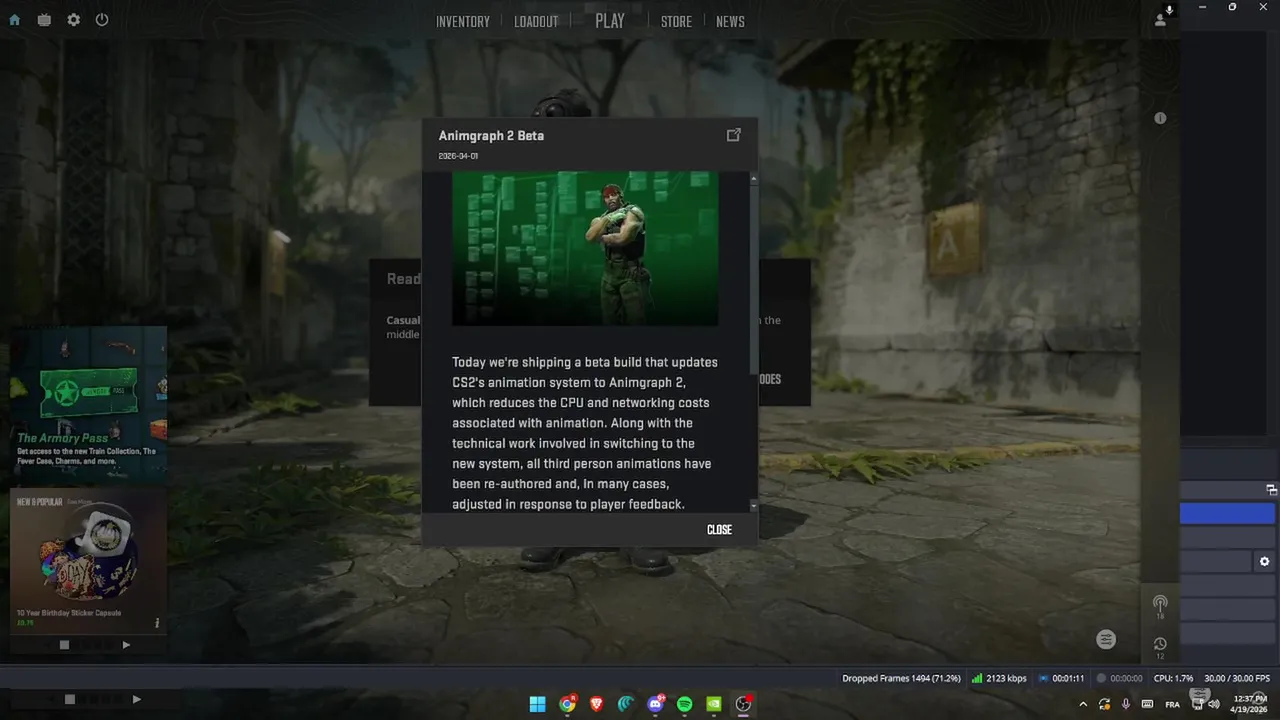Open Animgraph 2 Beta post in browser
This screenshot has width=1280, height=720.
click(x=733, y=135)
